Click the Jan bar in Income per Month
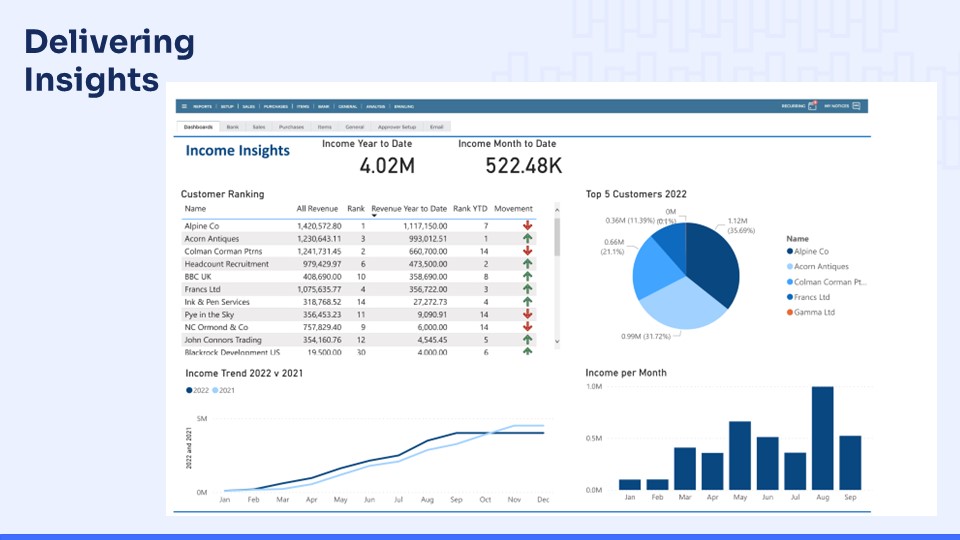The width and height of the screenshot is (960, 540). pos(630,484)
